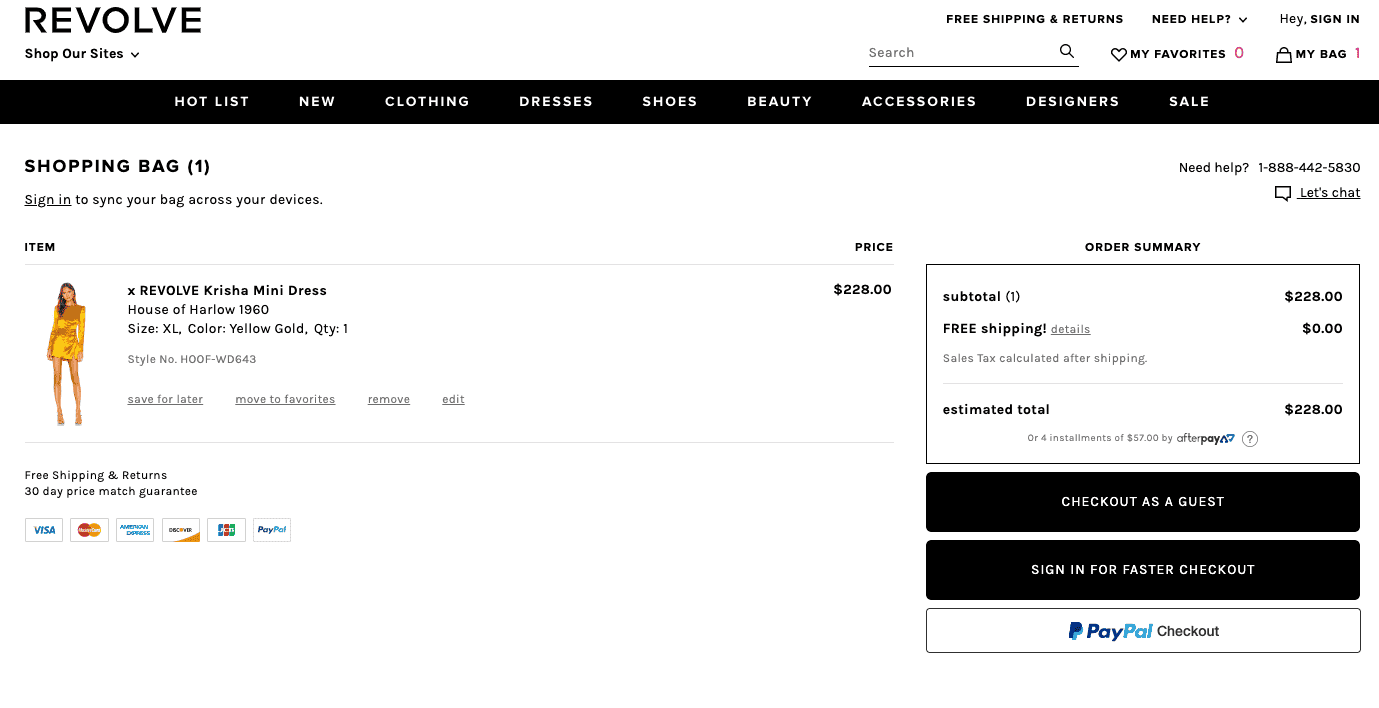Viewport: 1379px width, 708px height.
Task: Click the PayPal payment method icon
Action: point(272,530)
